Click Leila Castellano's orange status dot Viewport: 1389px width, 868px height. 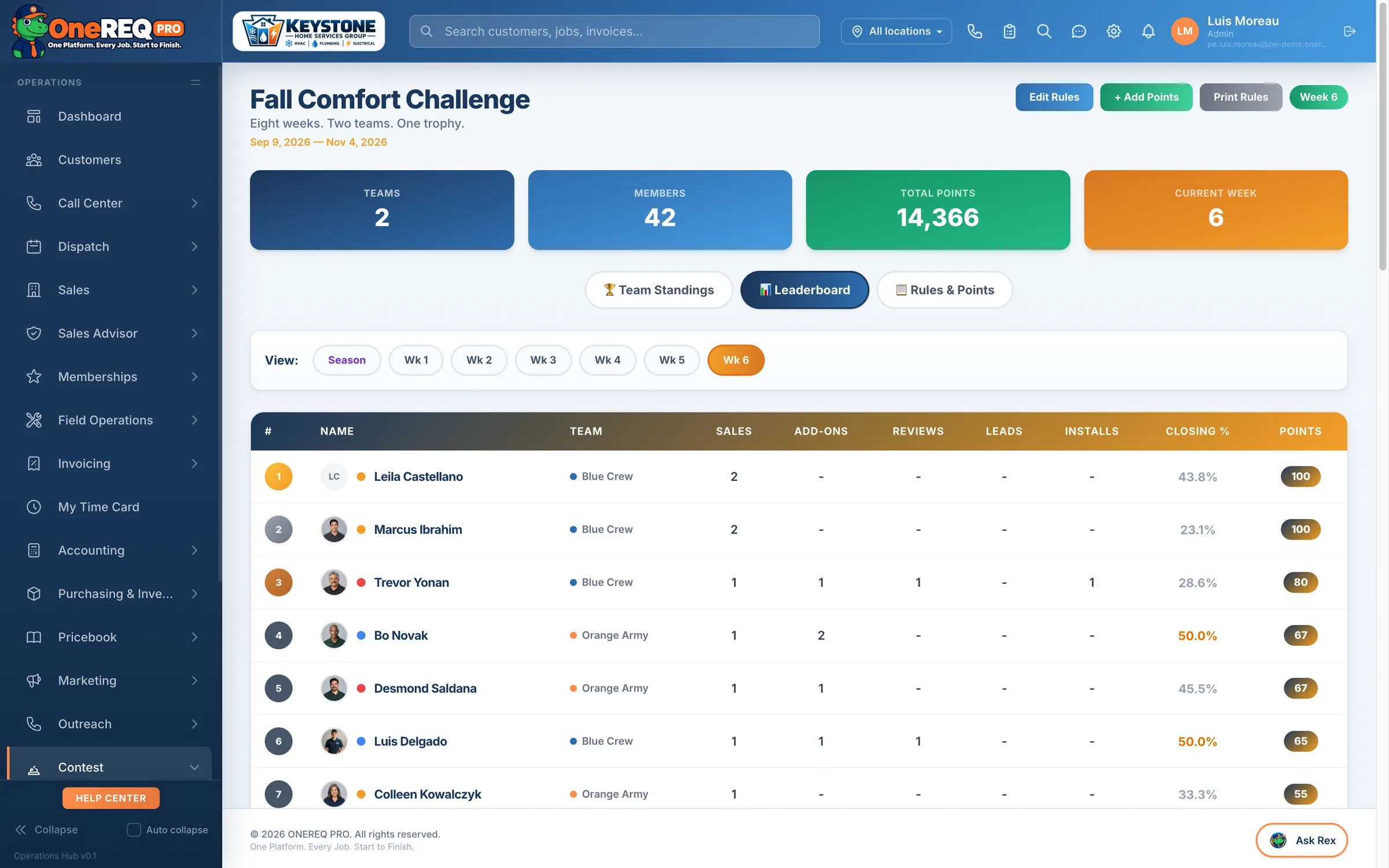[x=361, y=477]
